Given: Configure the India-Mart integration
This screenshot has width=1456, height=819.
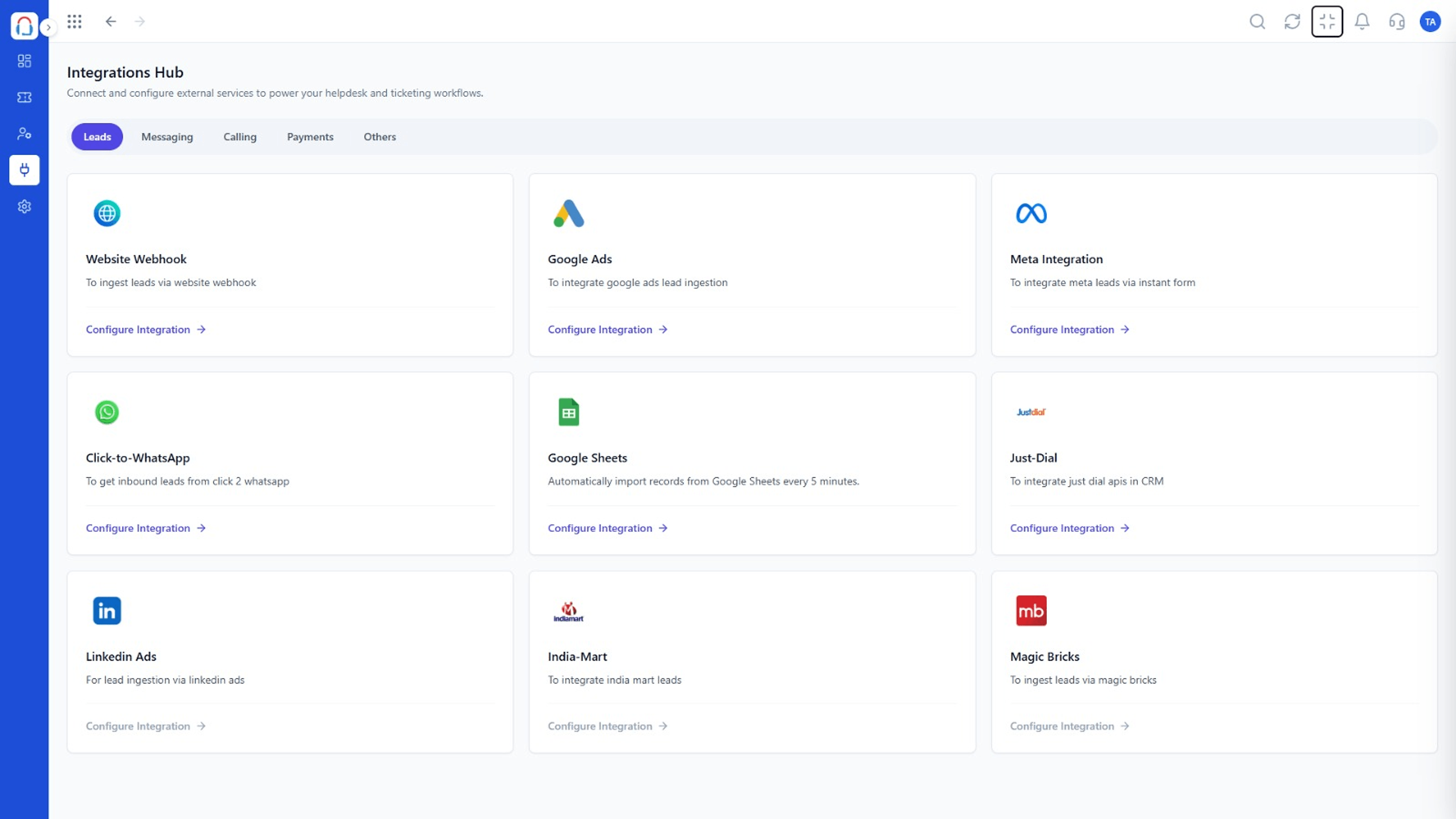Looking at the screenshot, I should 607,726.
